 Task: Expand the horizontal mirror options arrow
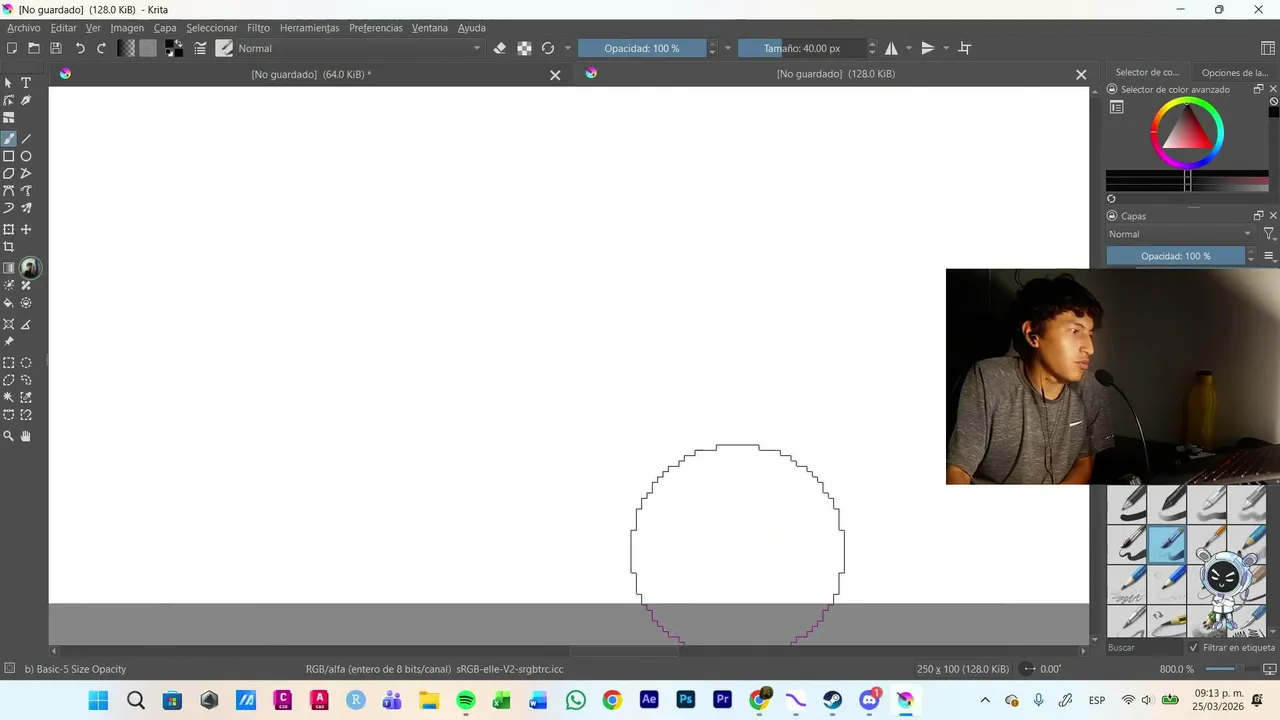(909, 48)
